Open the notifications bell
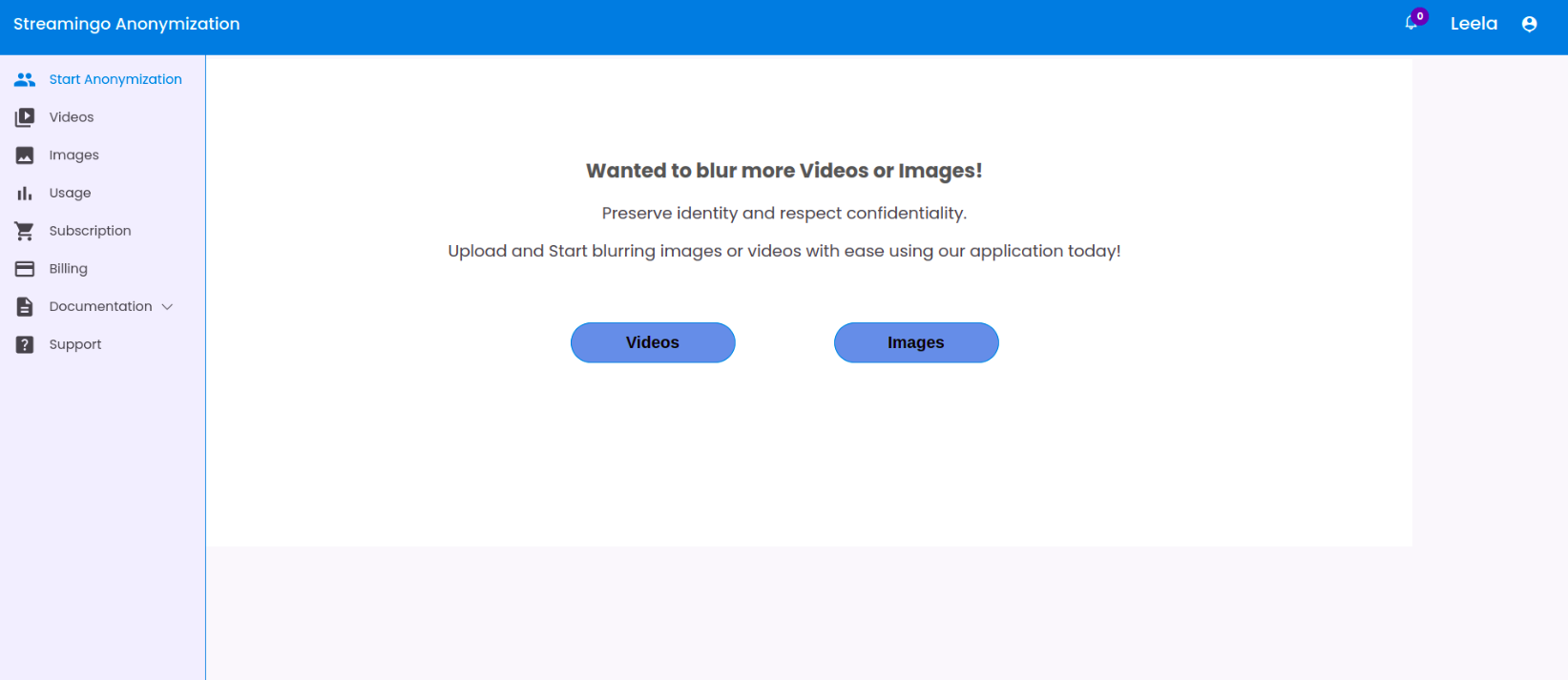Image resolution: width=1568 pixels, height=680 pixels. [x=1411, y=24]
